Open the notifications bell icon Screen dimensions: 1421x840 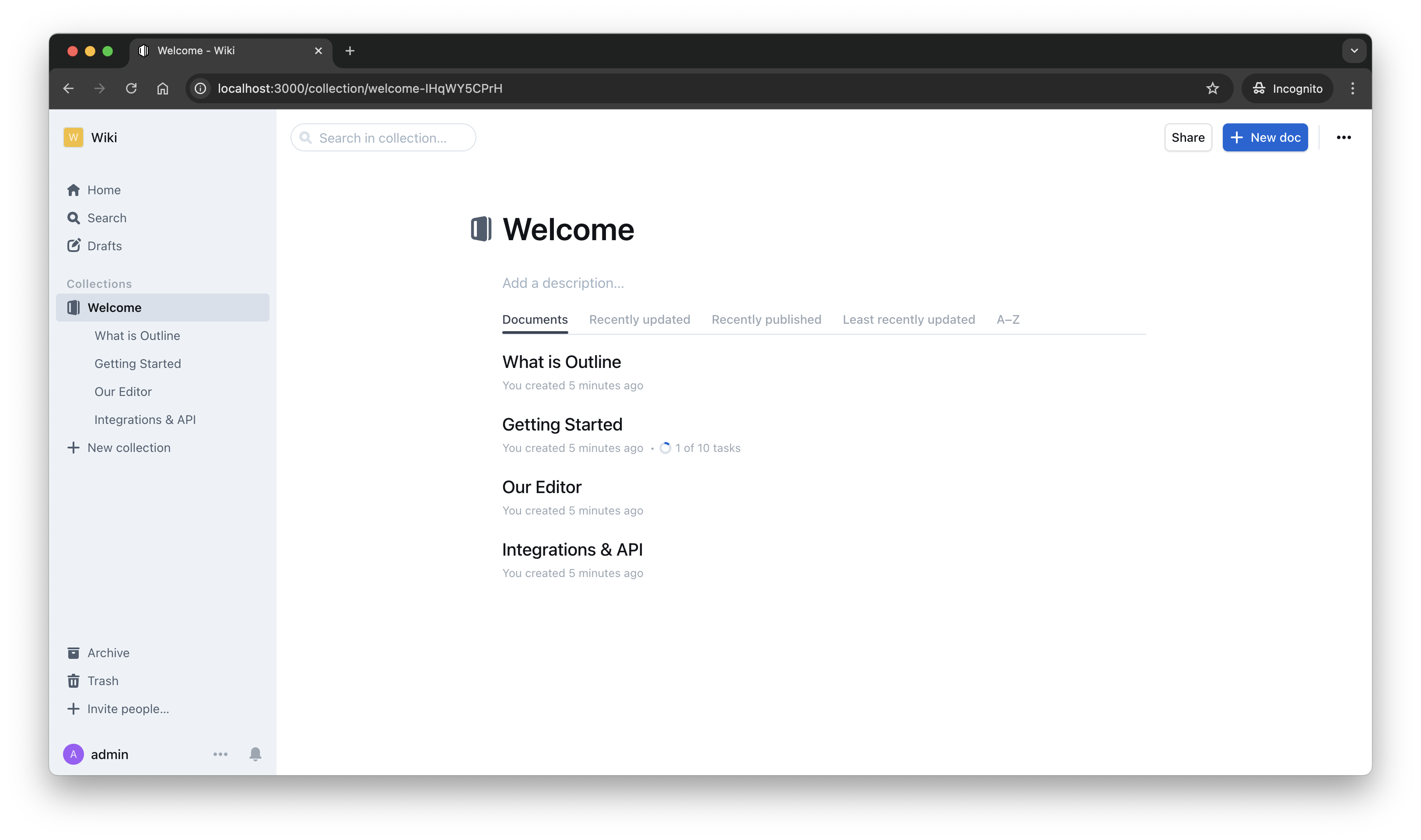point(255,754)
